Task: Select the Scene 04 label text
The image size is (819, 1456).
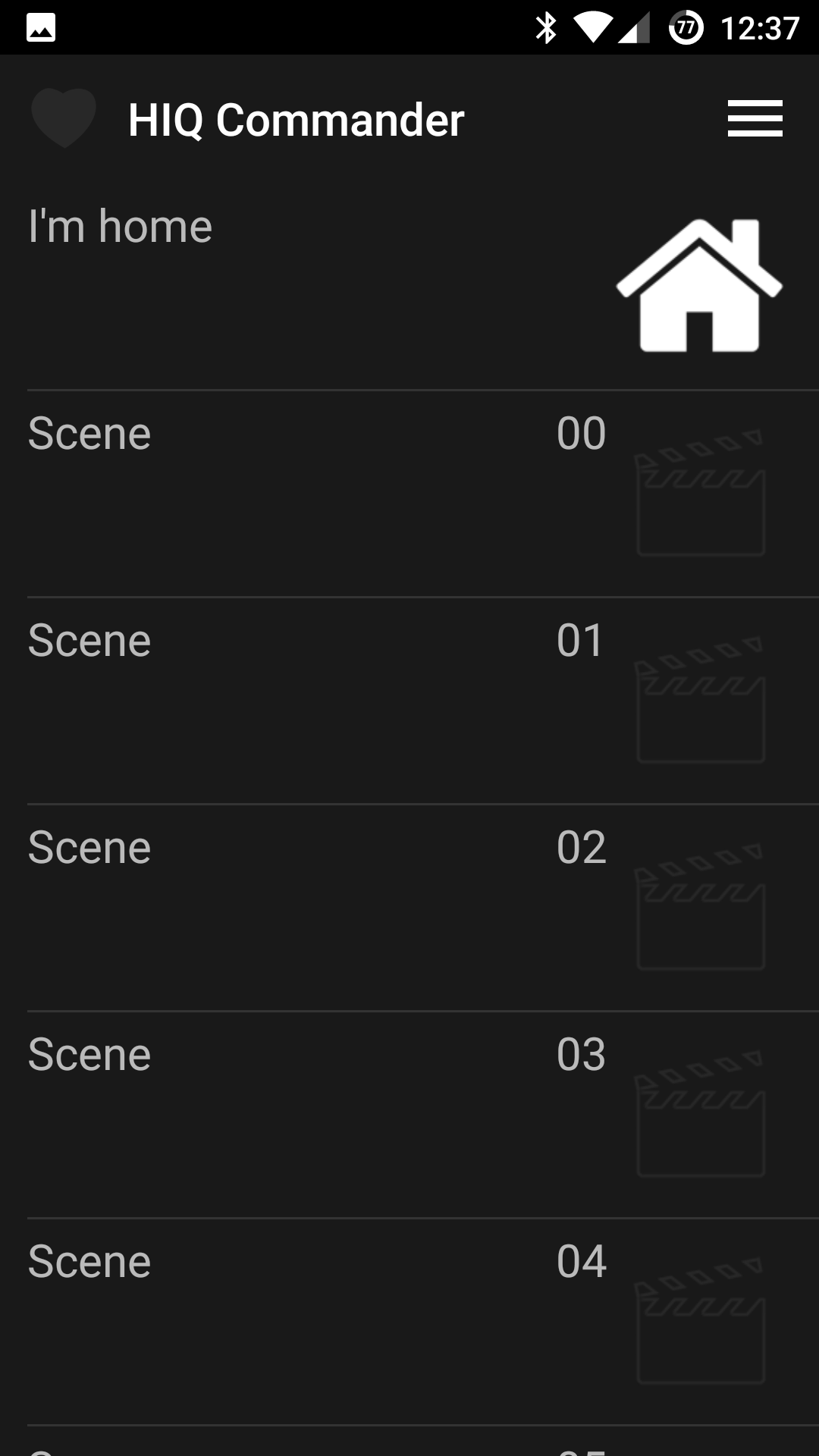Action: (89, 1262)
